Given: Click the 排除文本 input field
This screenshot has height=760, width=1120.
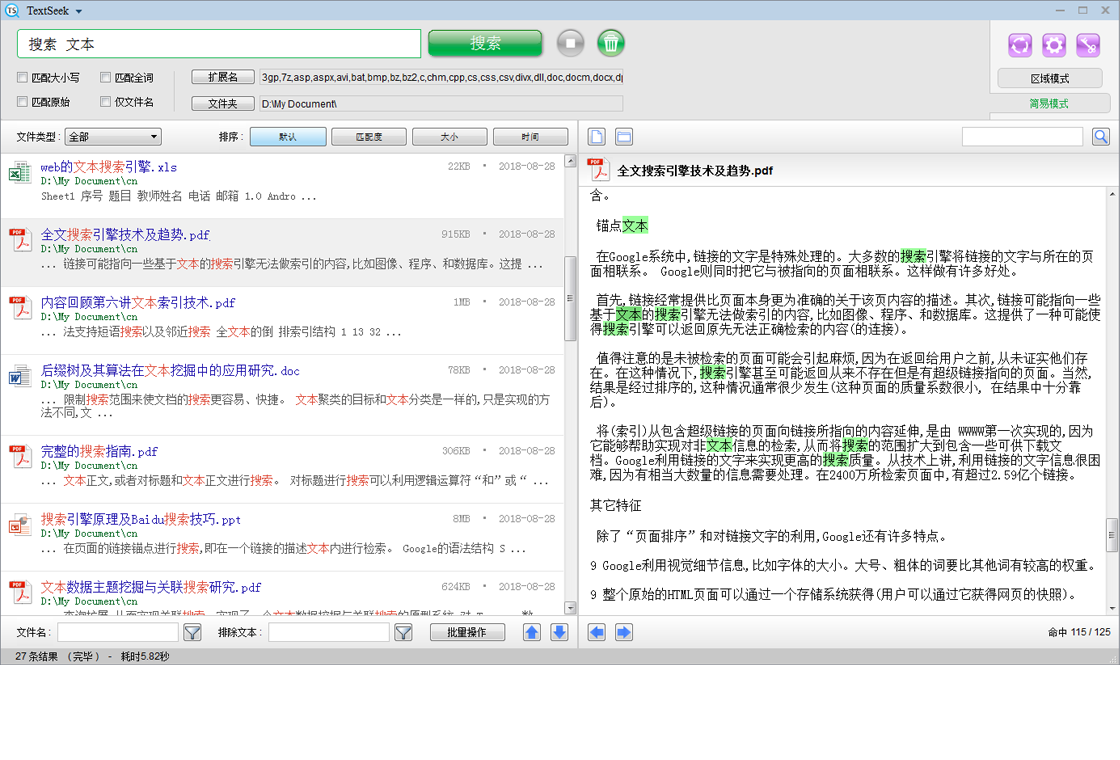Looking at the screenshot, I should [x=329, y=632].
